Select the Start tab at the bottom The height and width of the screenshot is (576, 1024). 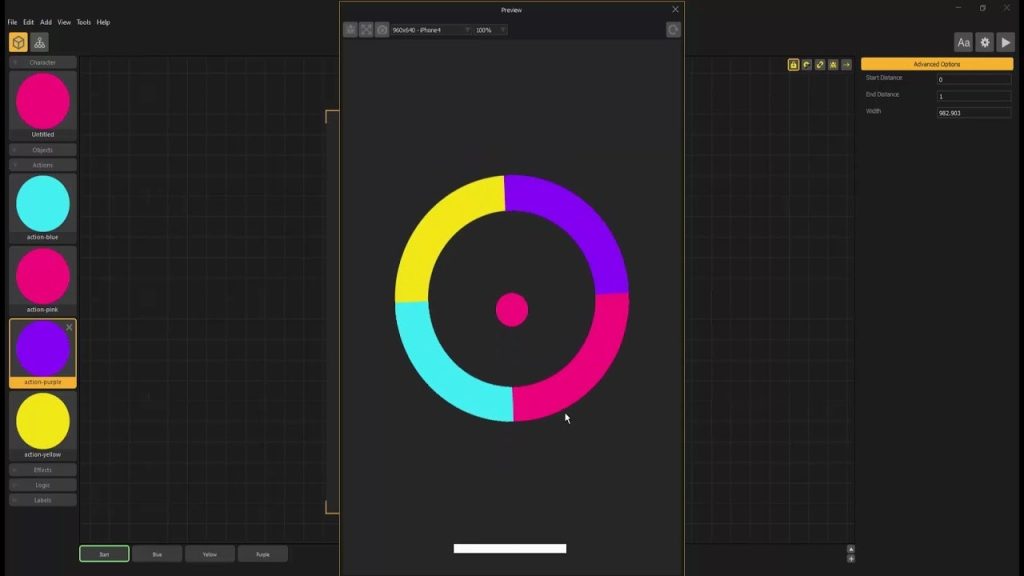(x=104, y=553)
